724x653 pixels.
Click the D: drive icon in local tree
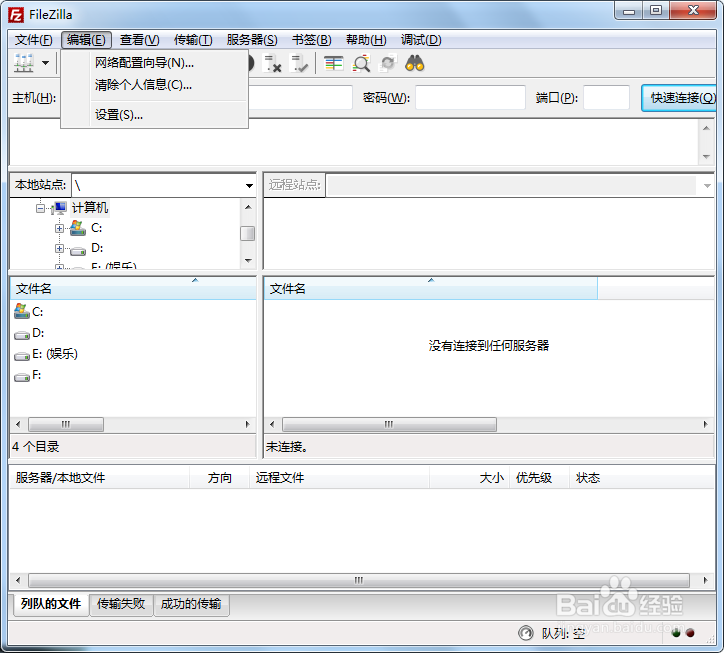coord(78,250)
